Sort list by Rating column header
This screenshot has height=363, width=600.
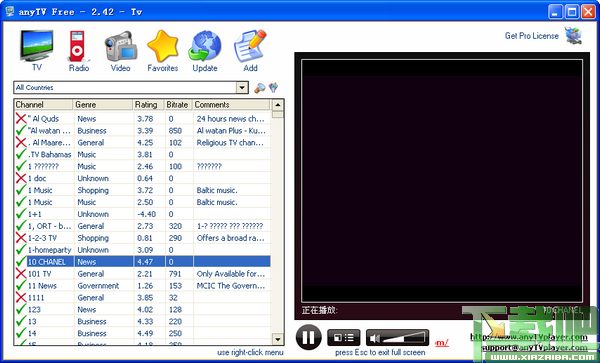(x=148, y=104)
